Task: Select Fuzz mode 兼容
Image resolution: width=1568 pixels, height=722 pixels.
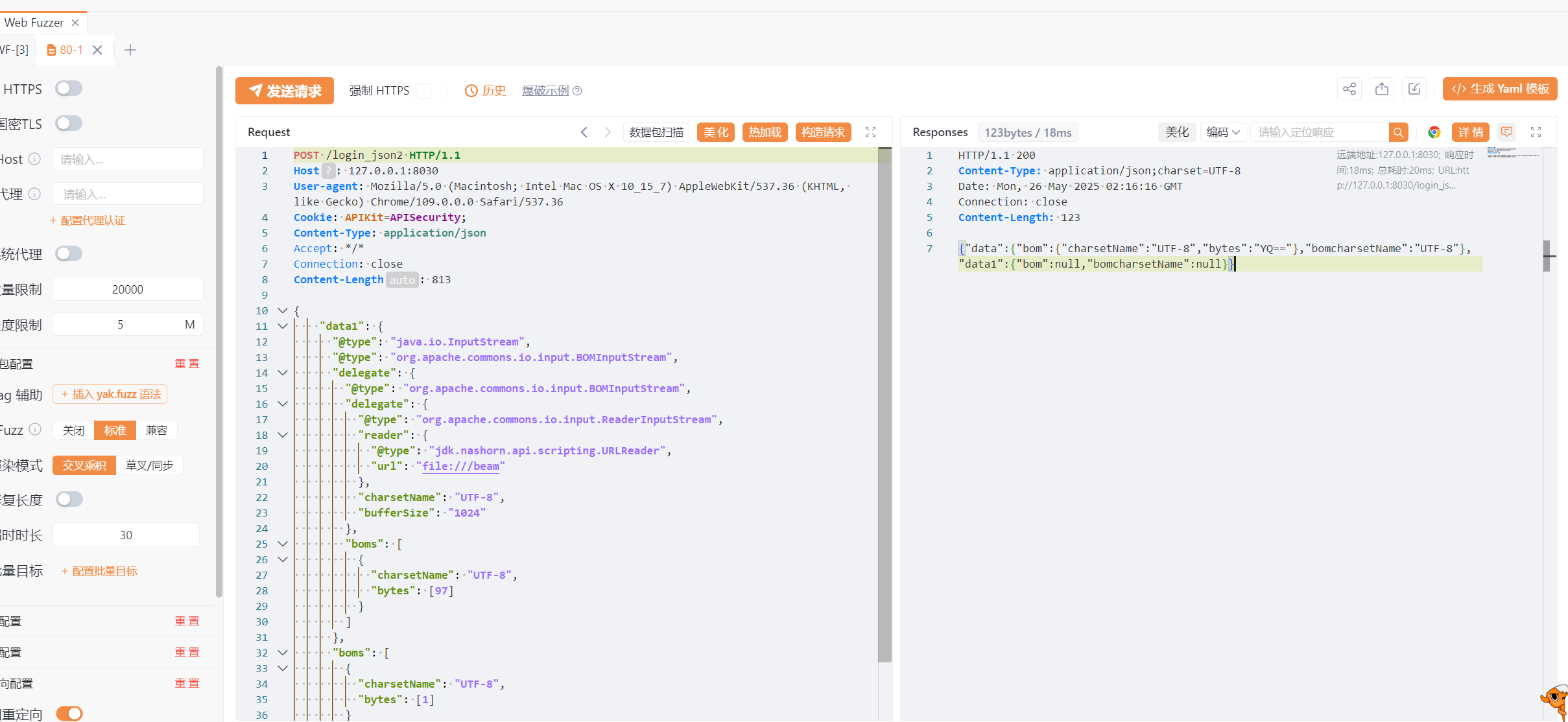Action: pos(156,430)
